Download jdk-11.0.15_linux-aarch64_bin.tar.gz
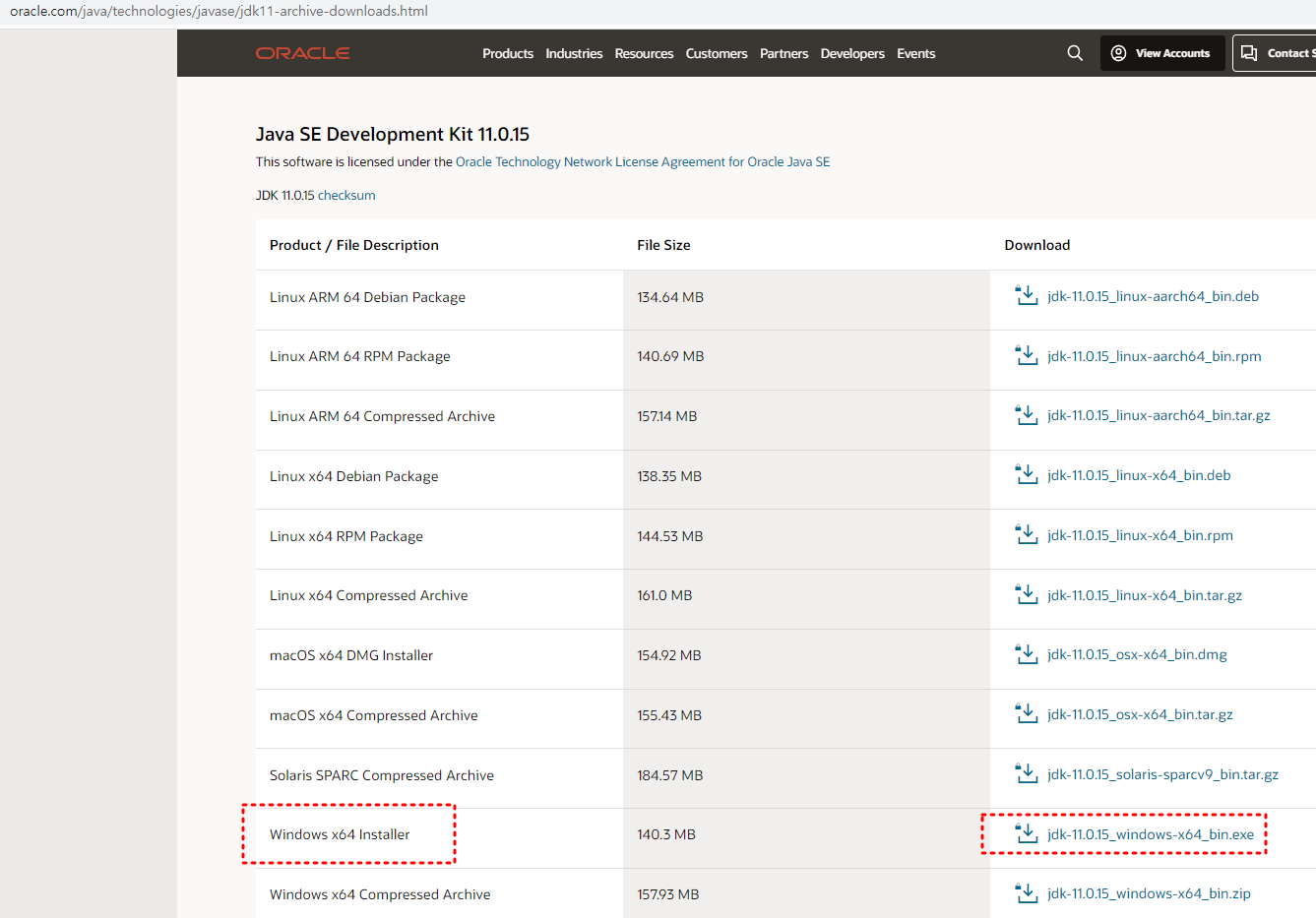Viewport: 1316px width, 918px height. tap(1159, 415)
